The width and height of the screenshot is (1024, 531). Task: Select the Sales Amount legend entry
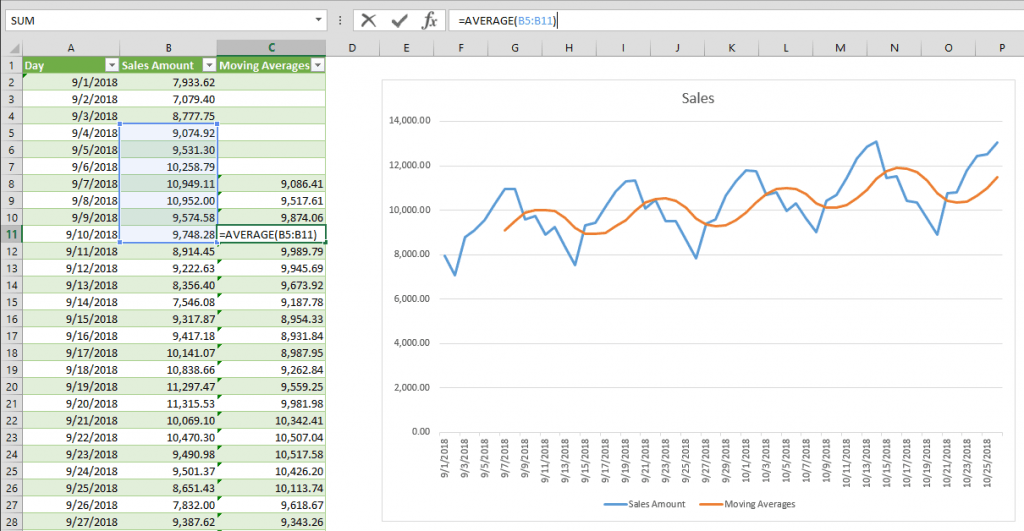[x=645, y=504]
